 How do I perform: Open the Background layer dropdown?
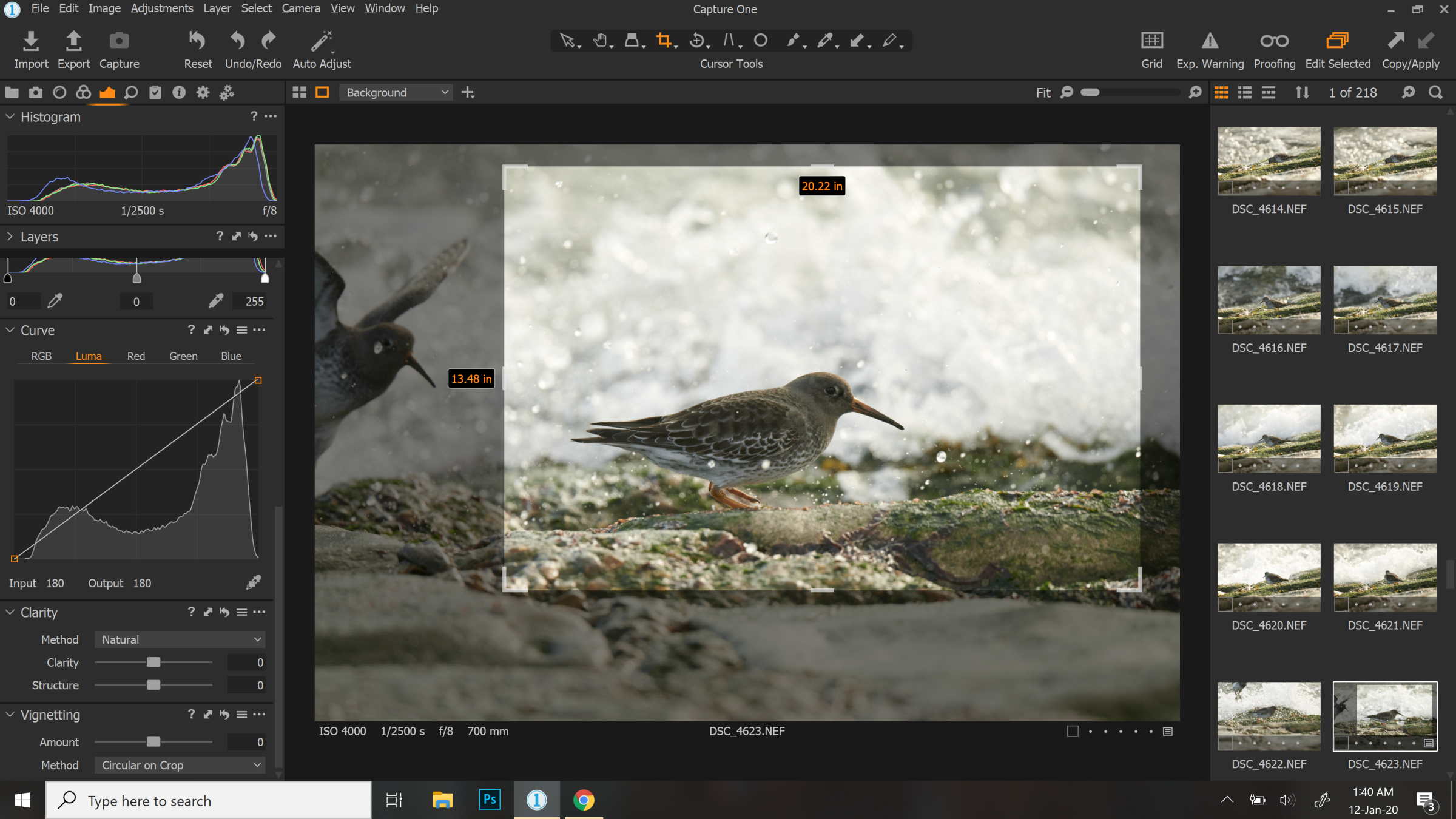pos(396,92)
